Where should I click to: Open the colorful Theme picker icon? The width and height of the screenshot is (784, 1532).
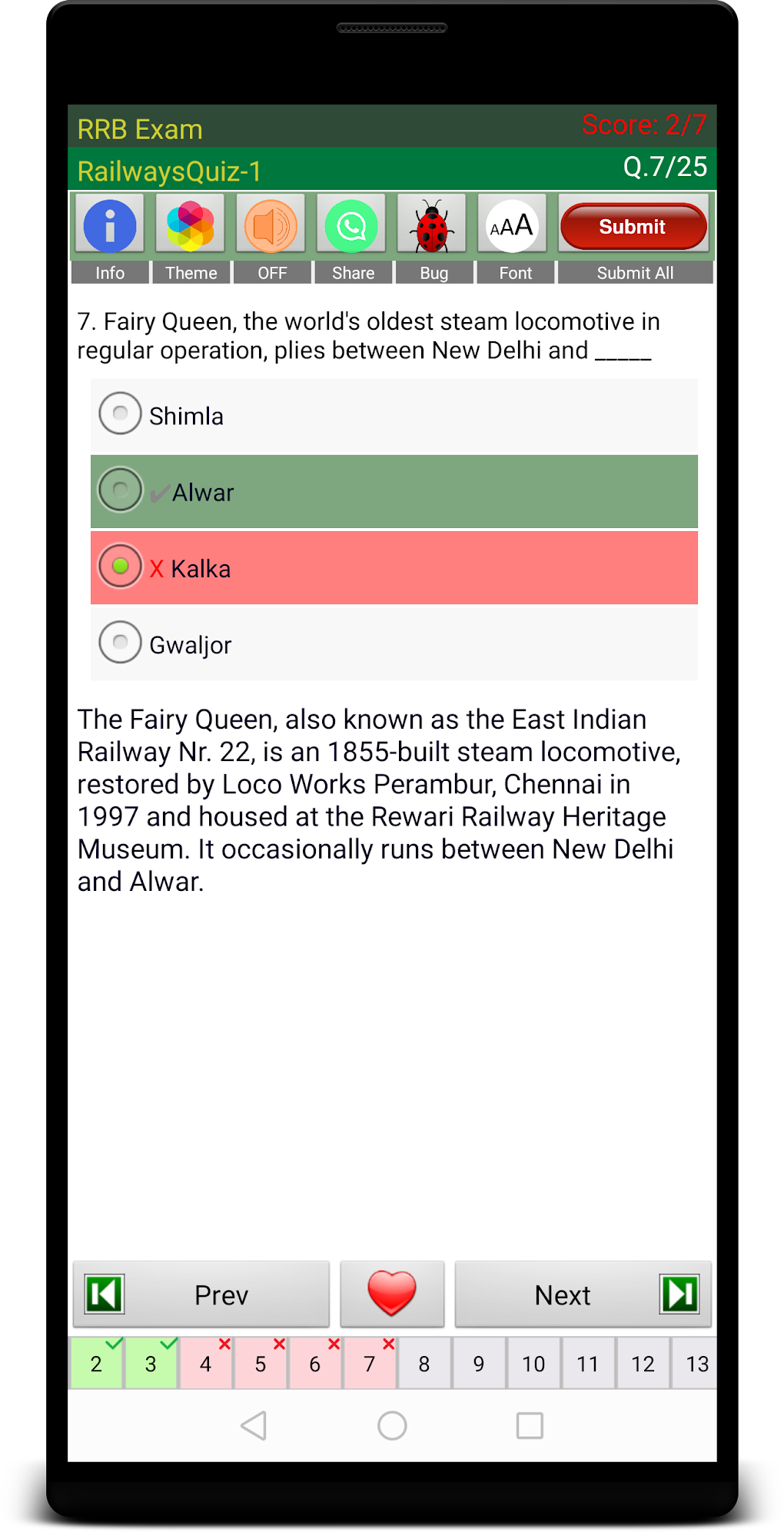(x=191, y=225)
